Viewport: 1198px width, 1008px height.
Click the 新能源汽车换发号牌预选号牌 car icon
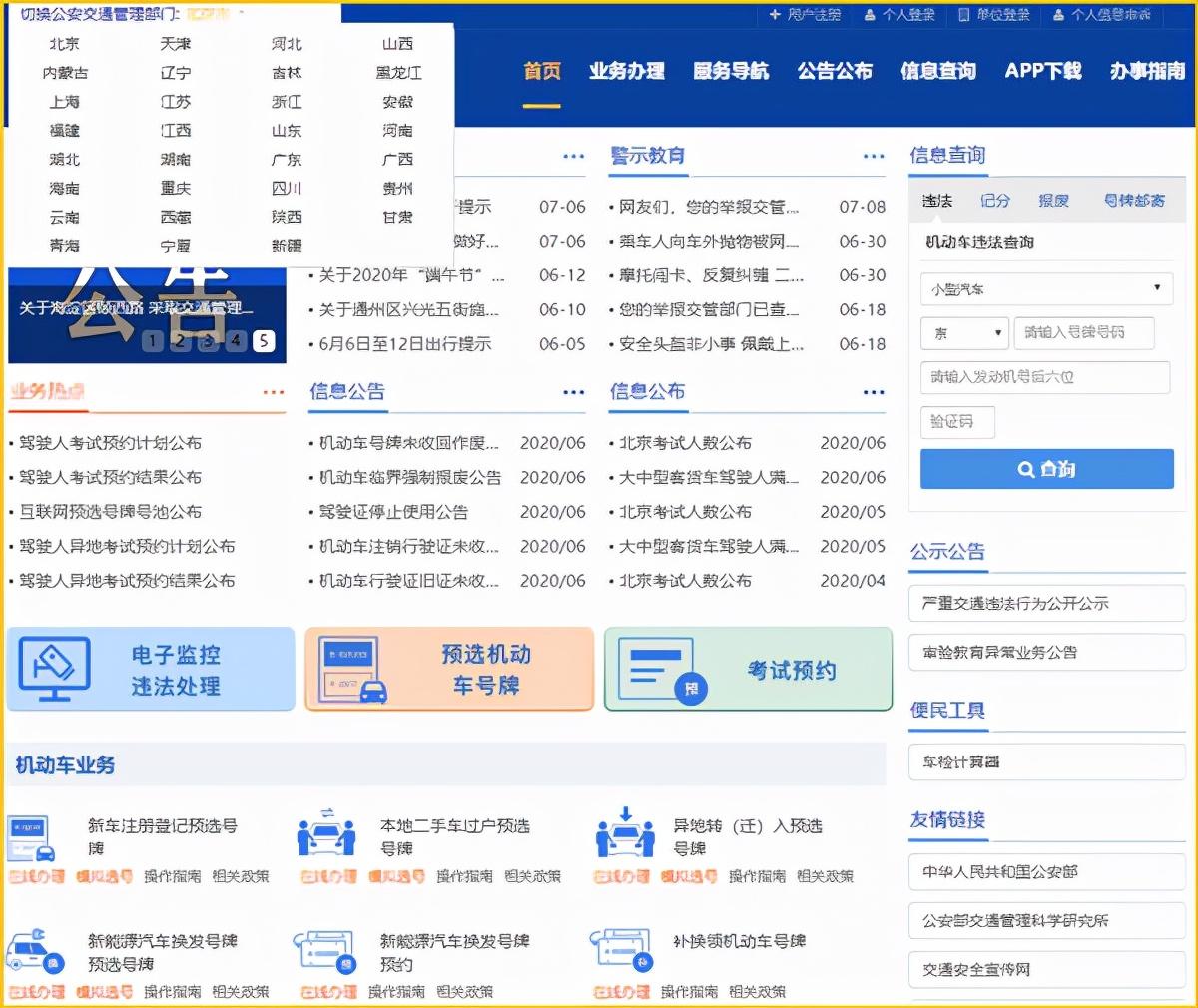coord(30,953)
